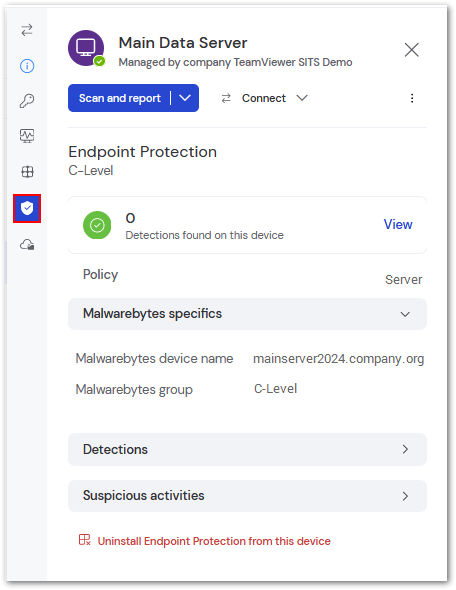
Task: Click the green zero-detections status icon
Action: (x=97, y=225)
